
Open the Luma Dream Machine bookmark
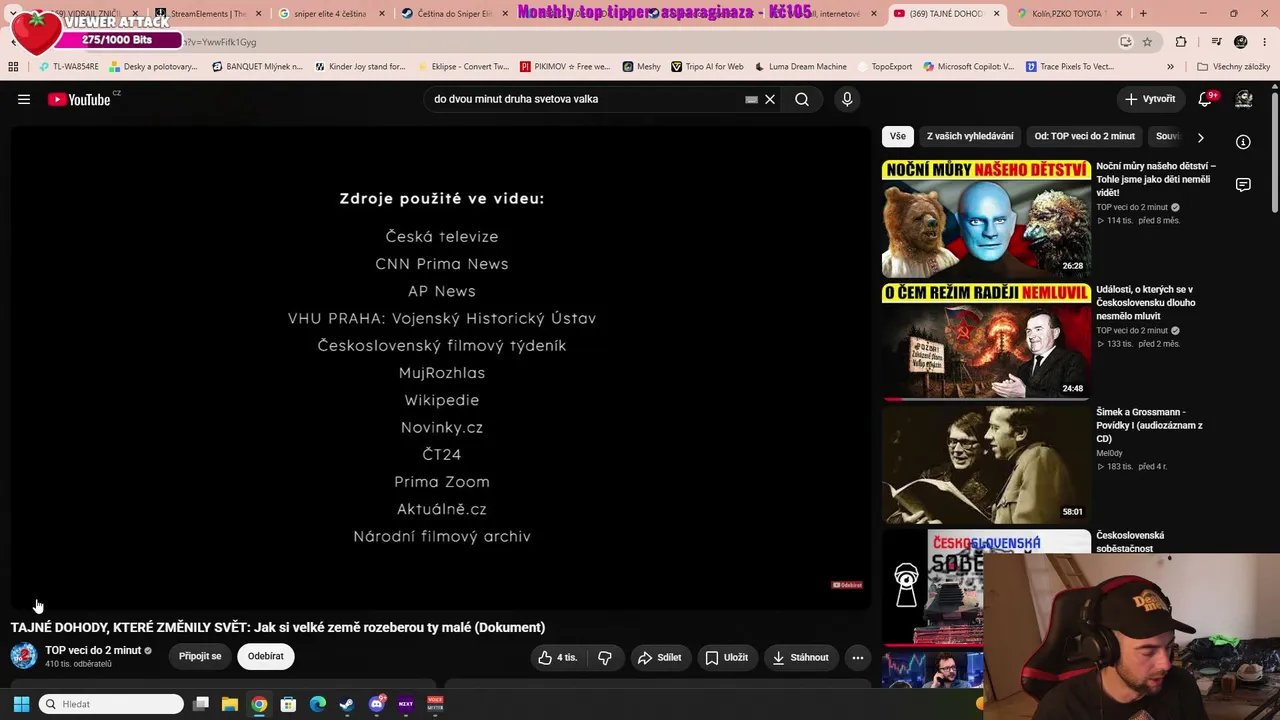[x=800, y=67]
